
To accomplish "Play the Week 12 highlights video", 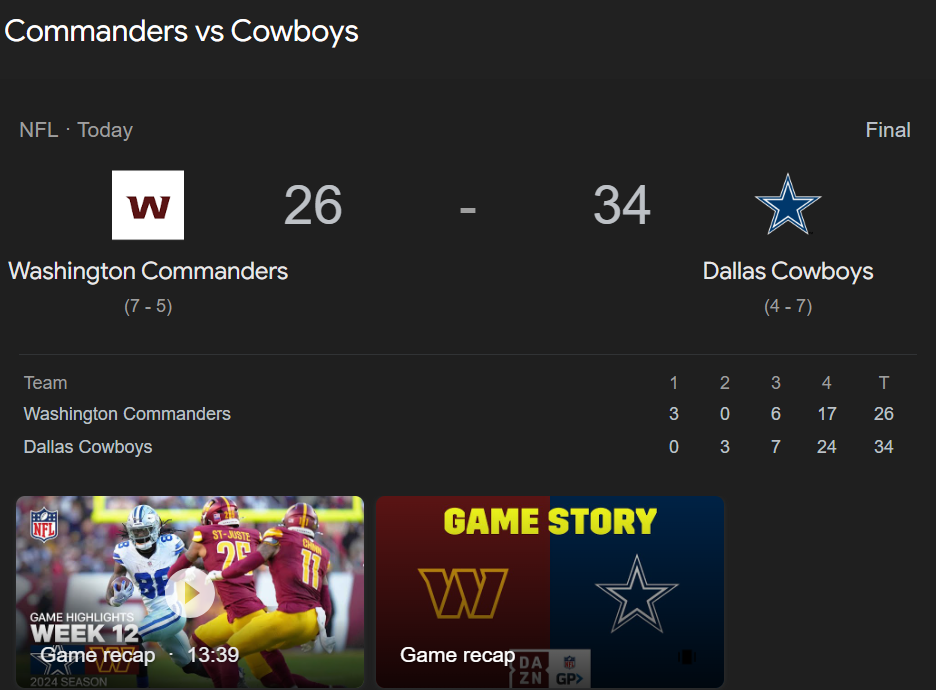I will pyautogui.click(x=190, y=593).
